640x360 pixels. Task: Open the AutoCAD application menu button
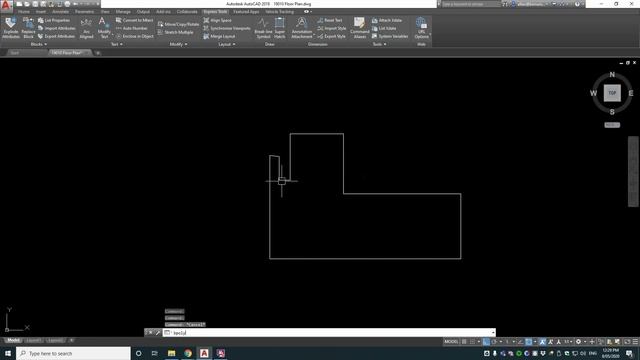(x=6, y=5)
